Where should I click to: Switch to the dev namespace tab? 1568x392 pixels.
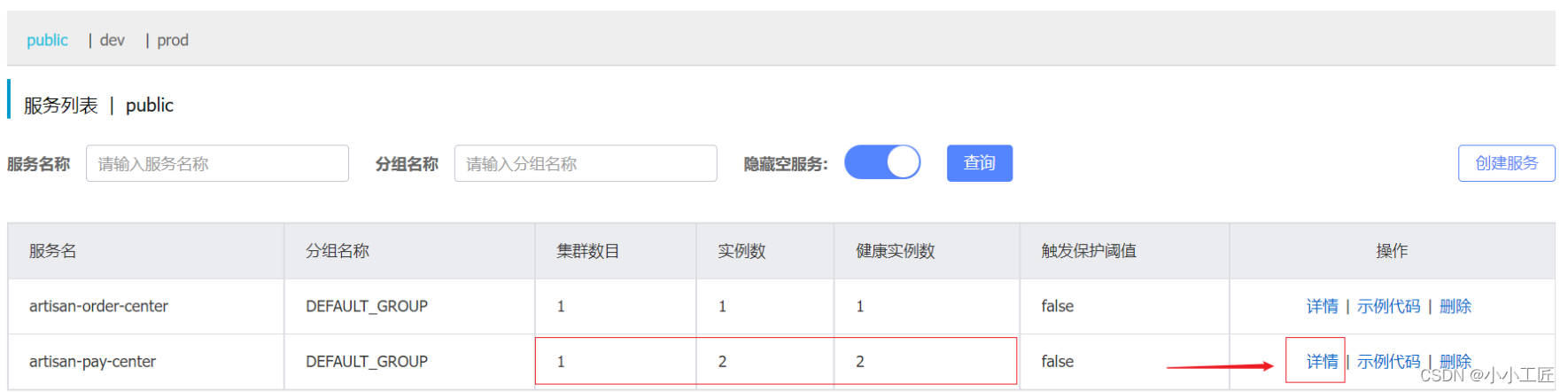[x=112, y=40]
